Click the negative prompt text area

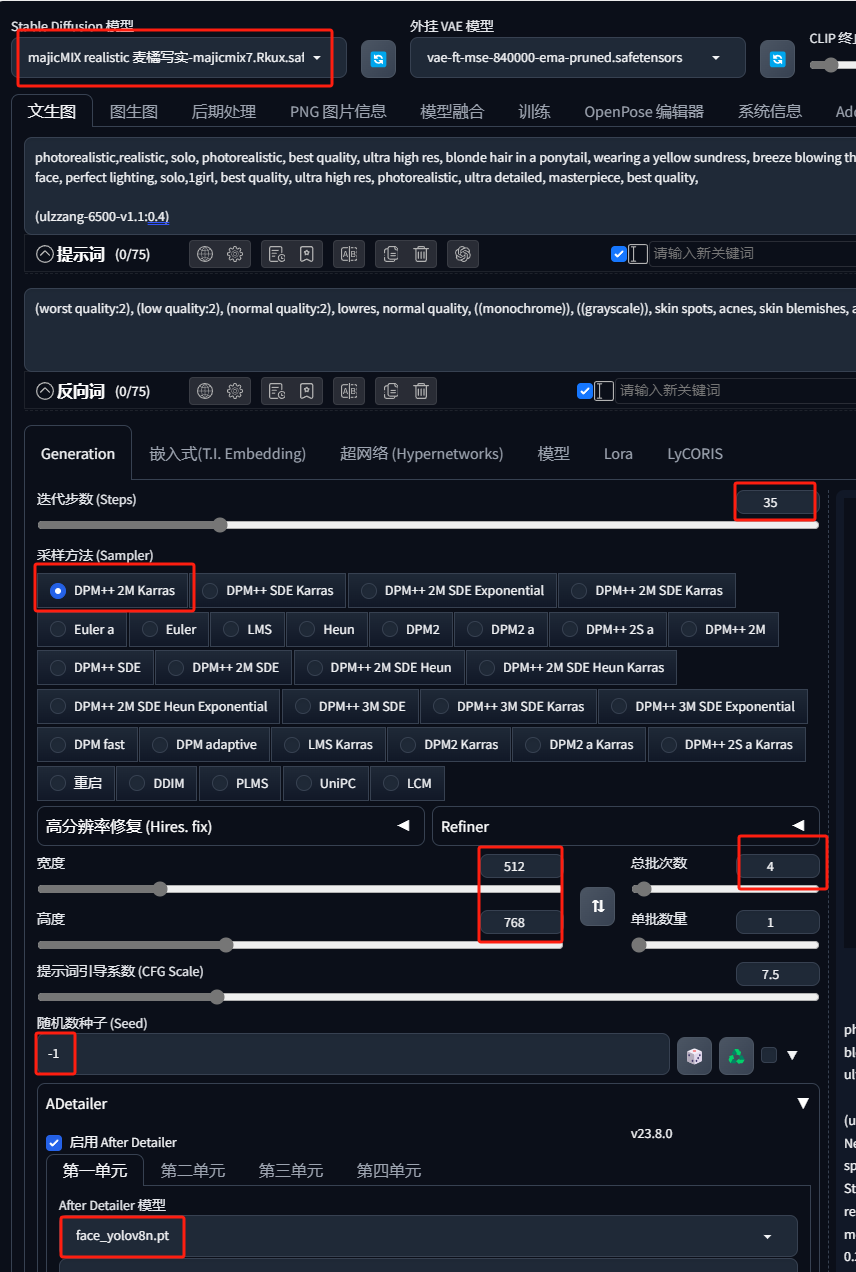click(440, 331)
